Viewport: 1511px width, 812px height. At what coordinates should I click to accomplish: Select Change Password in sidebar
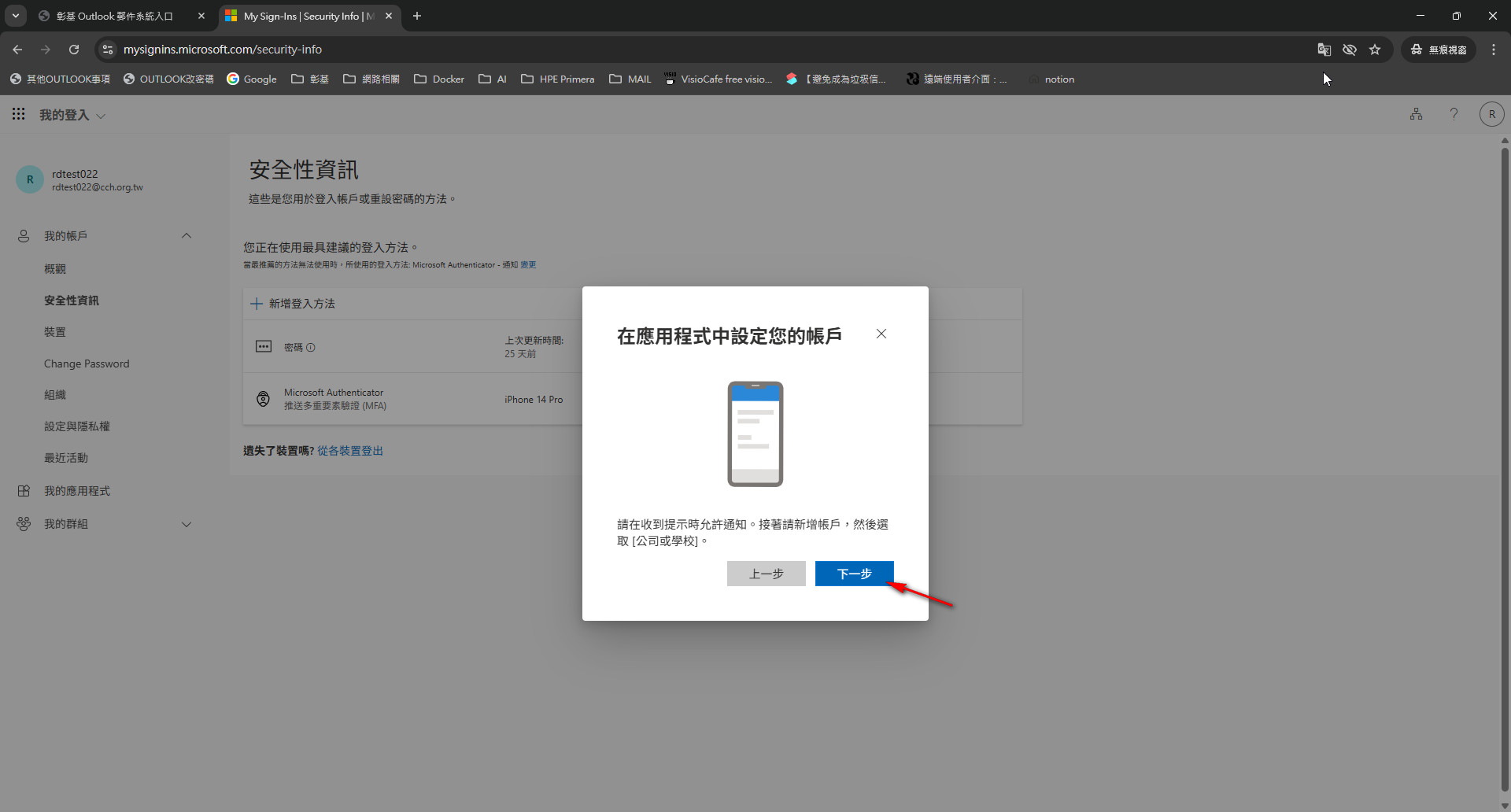[87, 364]
